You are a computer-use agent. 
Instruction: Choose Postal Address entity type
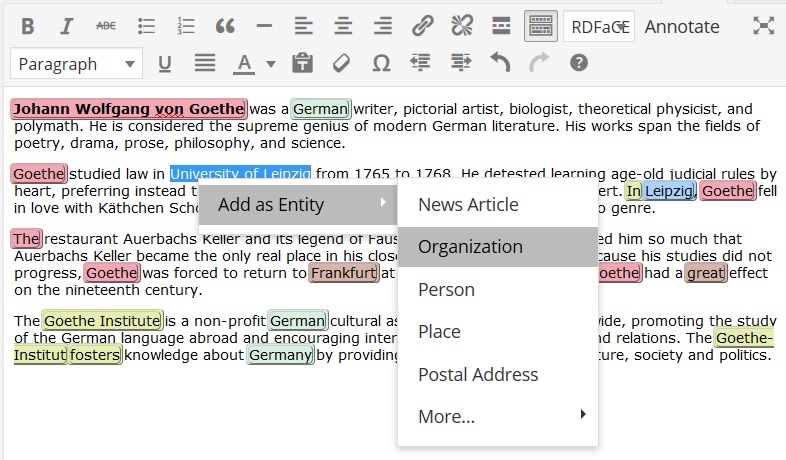click(498, 374)
